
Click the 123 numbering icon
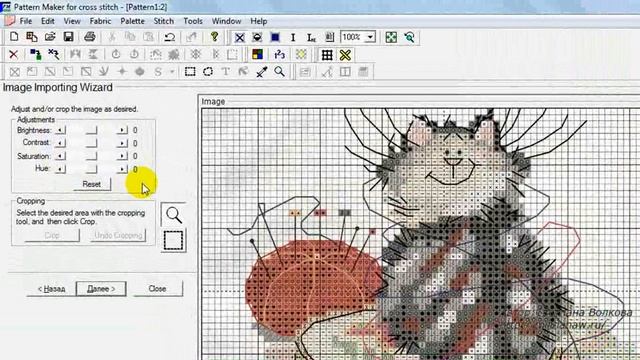coord(280,54)
